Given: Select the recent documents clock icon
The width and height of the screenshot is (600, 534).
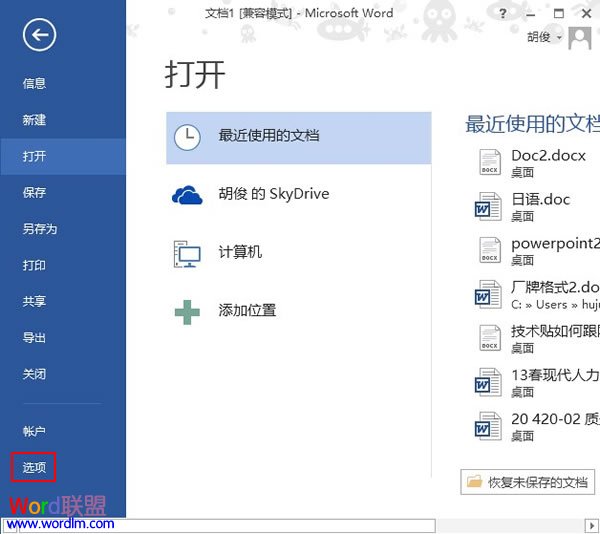Looking at the screenshot, I should coord(187,137).
